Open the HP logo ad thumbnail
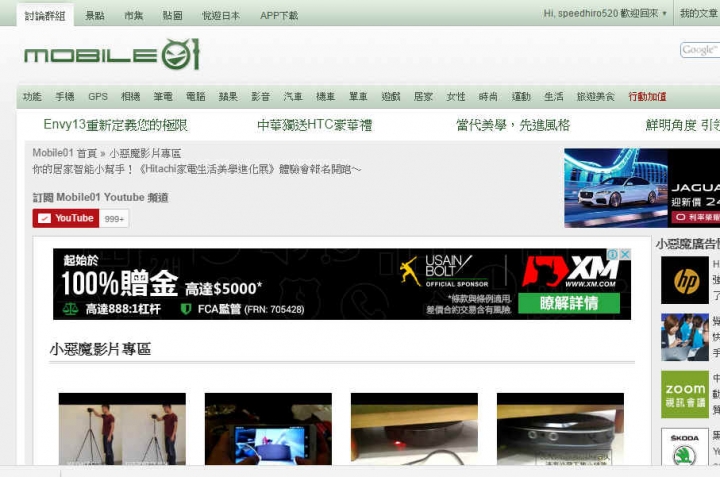The height and width of the screenshot is (477, 720). click(x=685, y=280)
